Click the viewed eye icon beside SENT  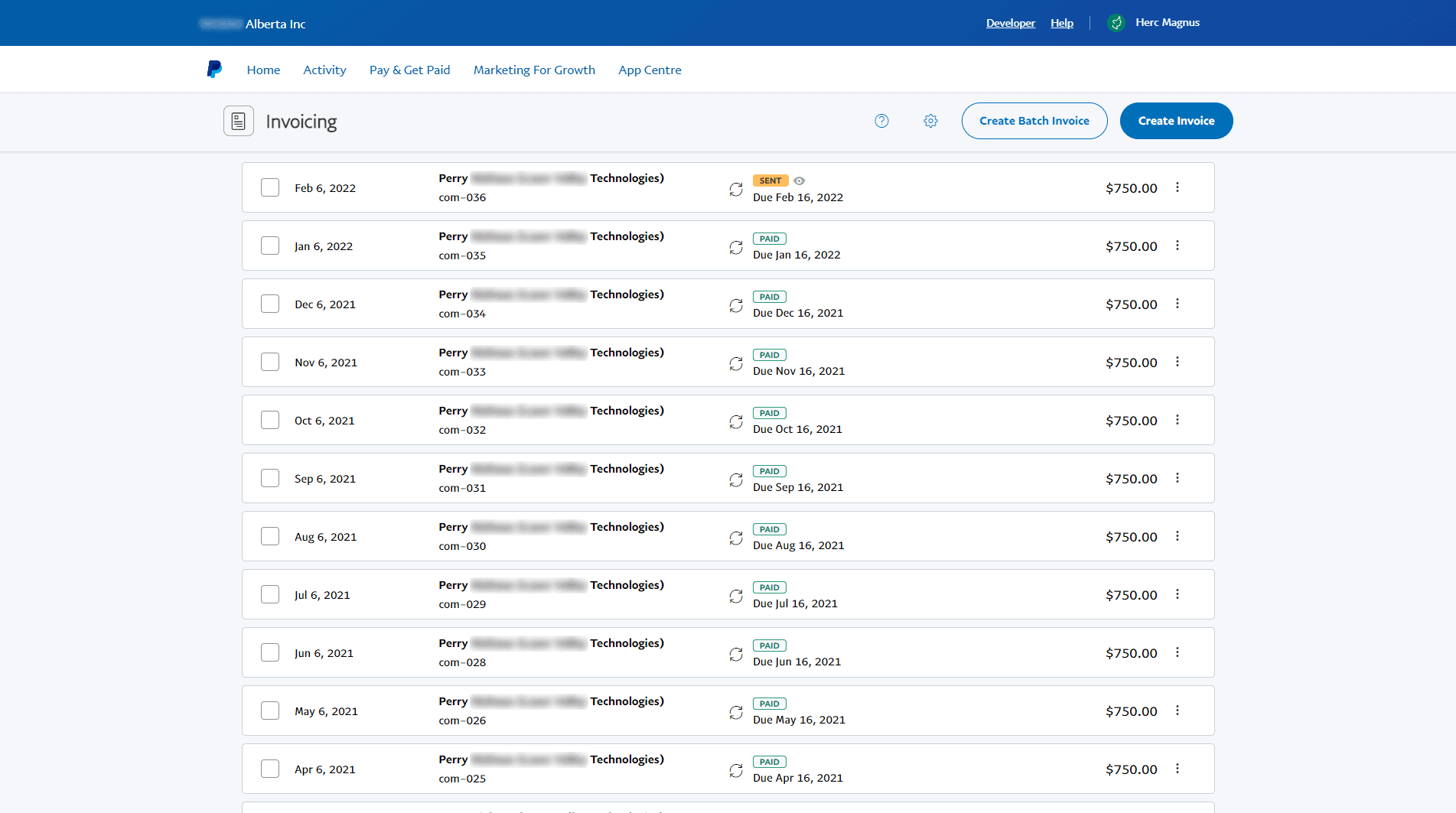799,181
